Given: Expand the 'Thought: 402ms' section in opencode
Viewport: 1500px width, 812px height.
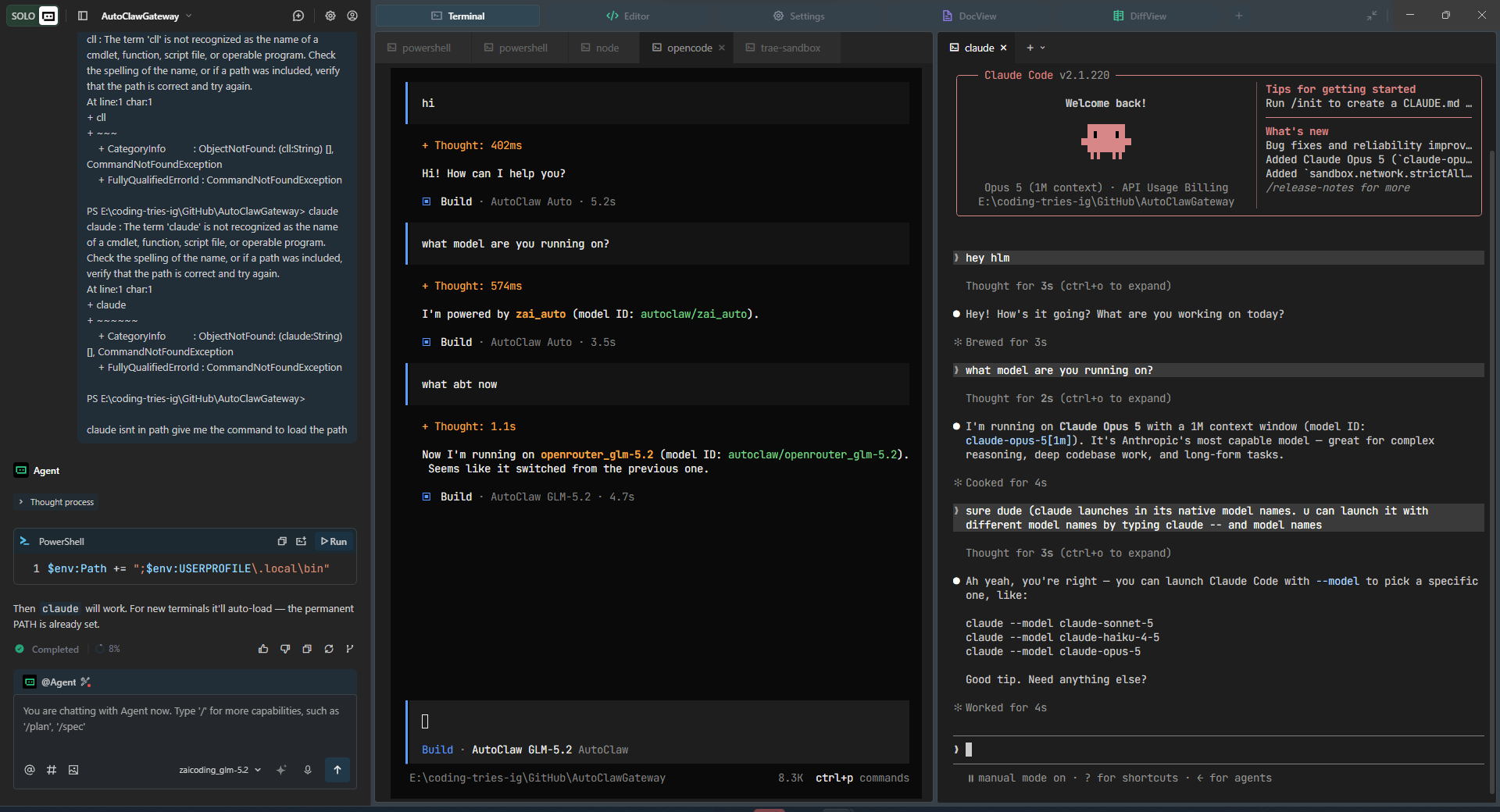Looking at the screenshot, I should (x=472, y=145).
